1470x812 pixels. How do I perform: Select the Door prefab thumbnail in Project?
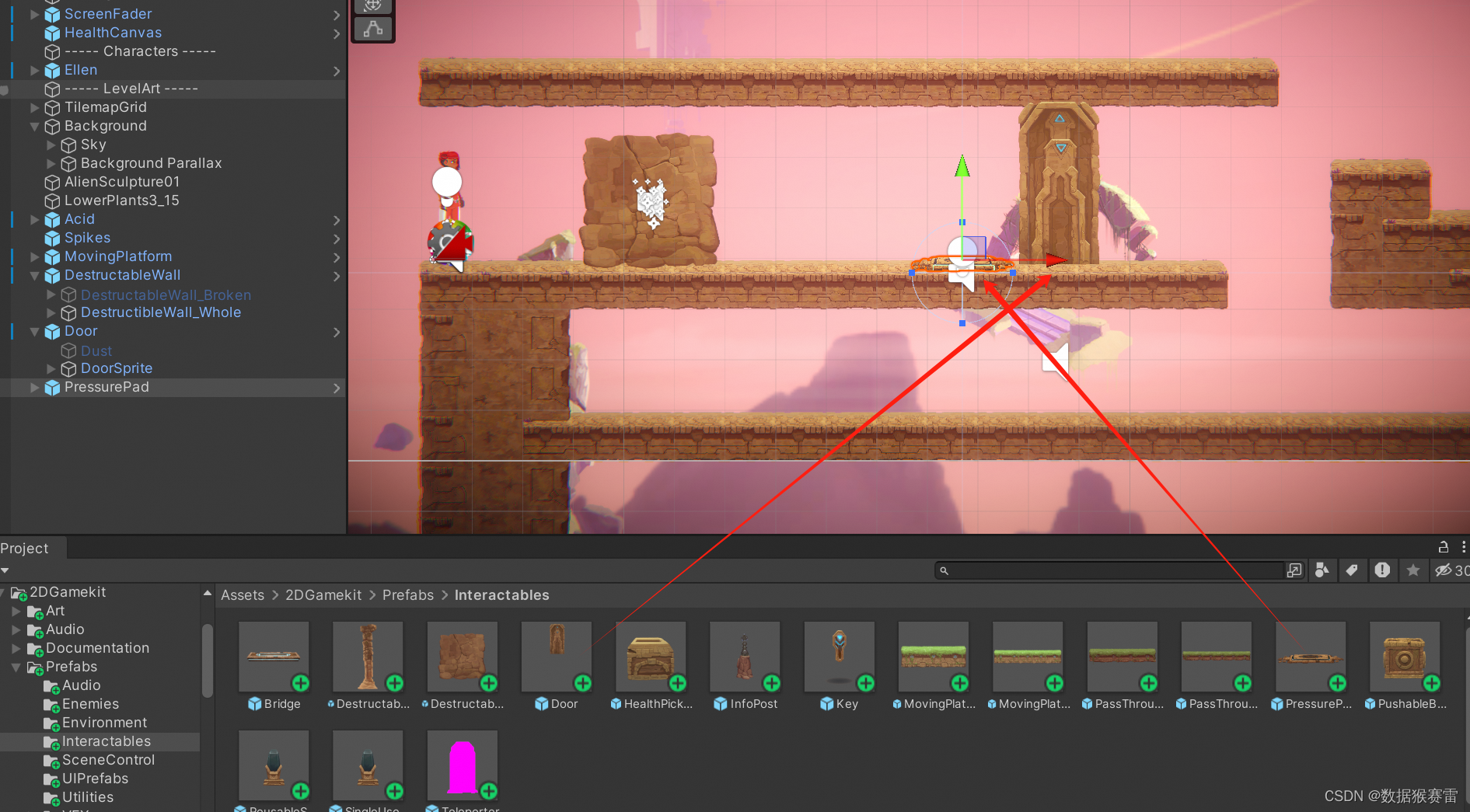[557, 657]
